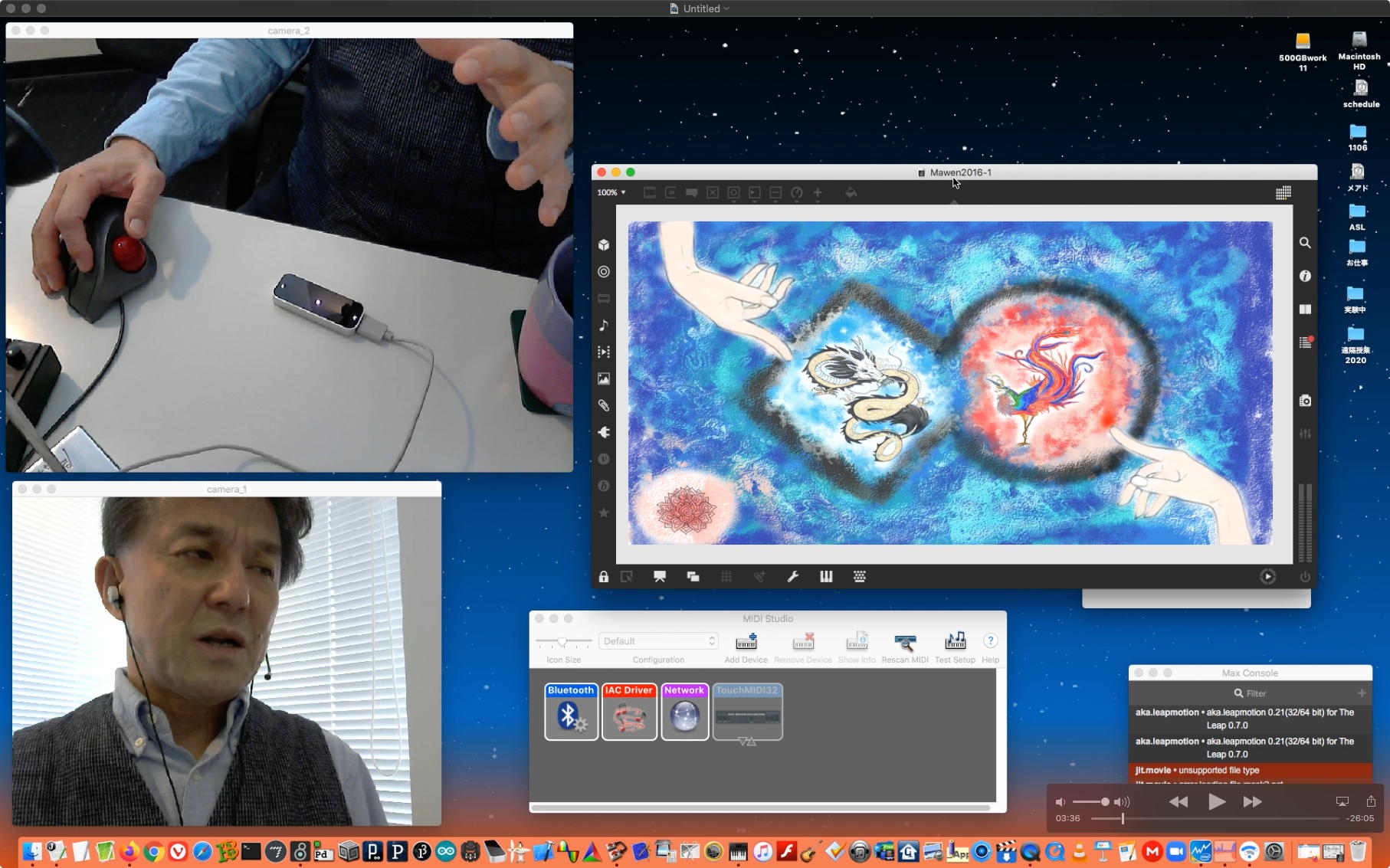Click the plus button in Max Console
The image size is (1390, 868).
pyautogui.click(x=1362, y=693)
